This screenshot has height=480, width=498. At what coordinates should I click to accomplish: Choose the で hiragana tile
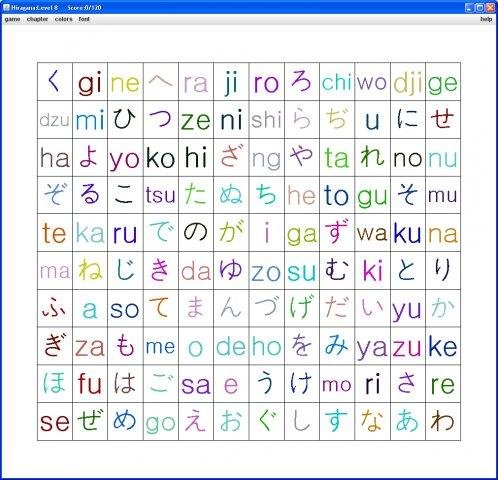tap(161, 232)
